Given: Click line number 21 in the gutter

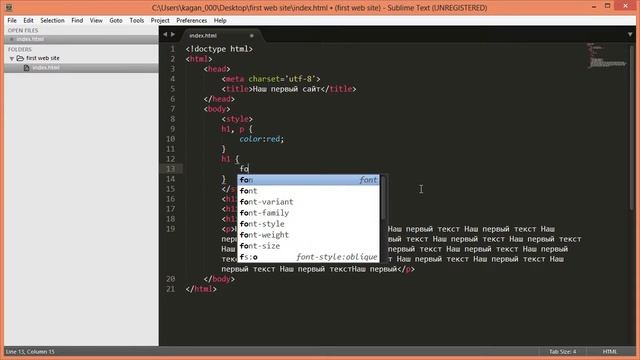Looking at the screenshot, I should click(170, 289).
